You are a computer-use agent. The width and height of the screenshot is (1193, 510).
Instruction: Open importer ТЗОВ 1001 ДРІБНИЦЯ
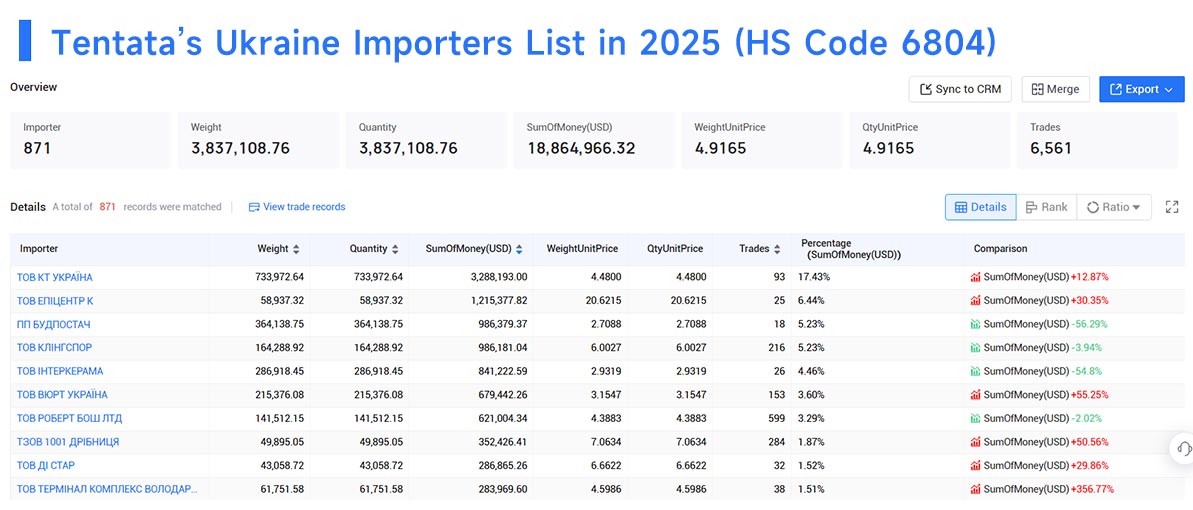(x=68, y=442)
